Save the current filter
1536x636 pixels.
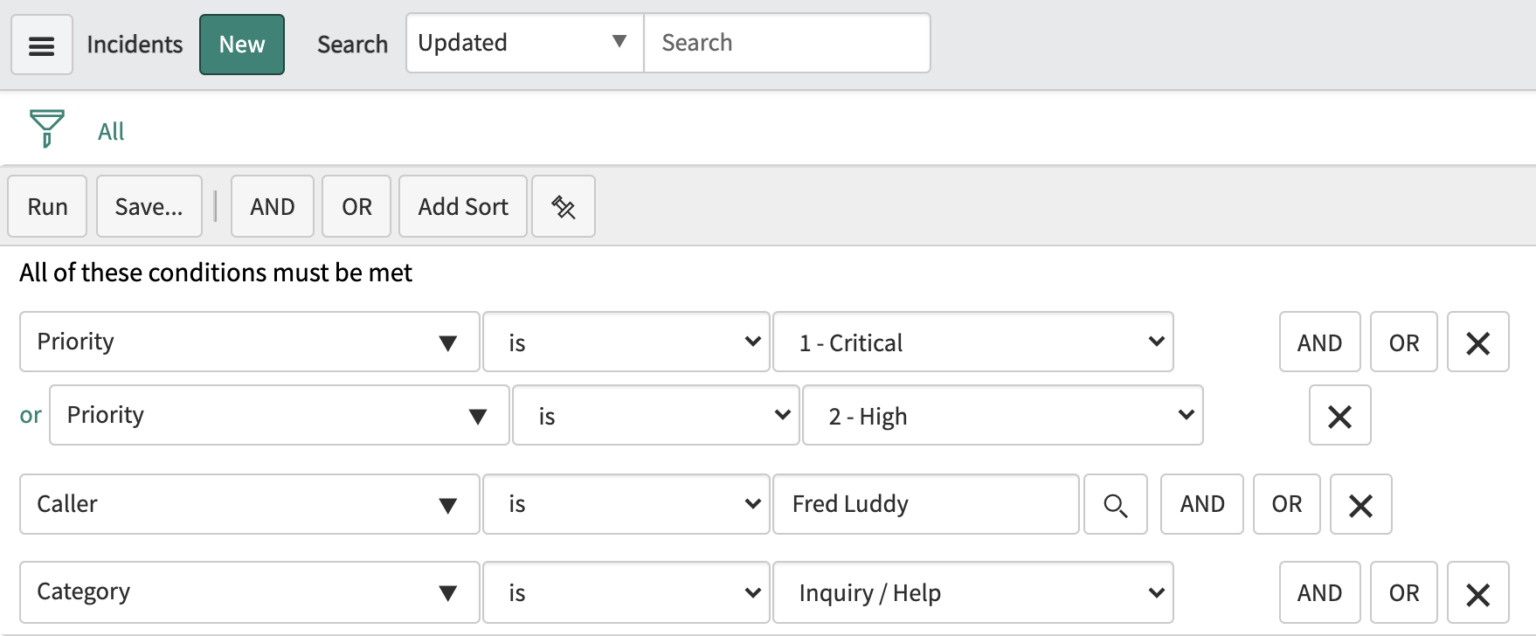pyautogui.click(x=148, y=206)
